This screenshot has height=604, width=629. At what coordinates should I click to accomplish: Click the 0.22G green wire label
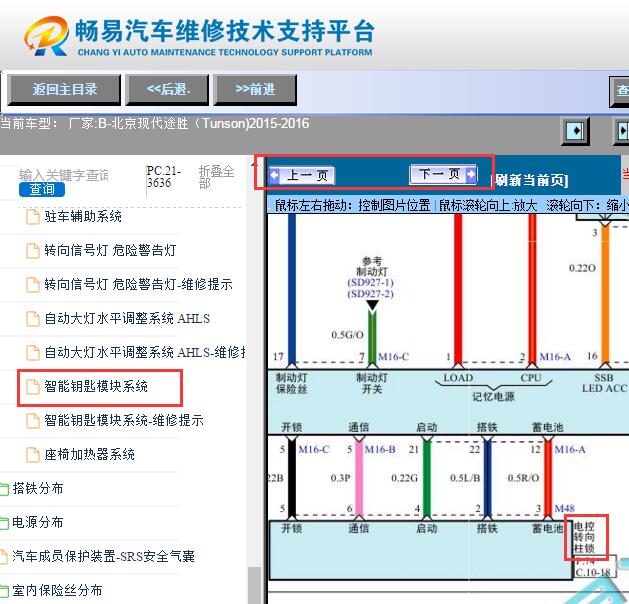click(404, 478)
